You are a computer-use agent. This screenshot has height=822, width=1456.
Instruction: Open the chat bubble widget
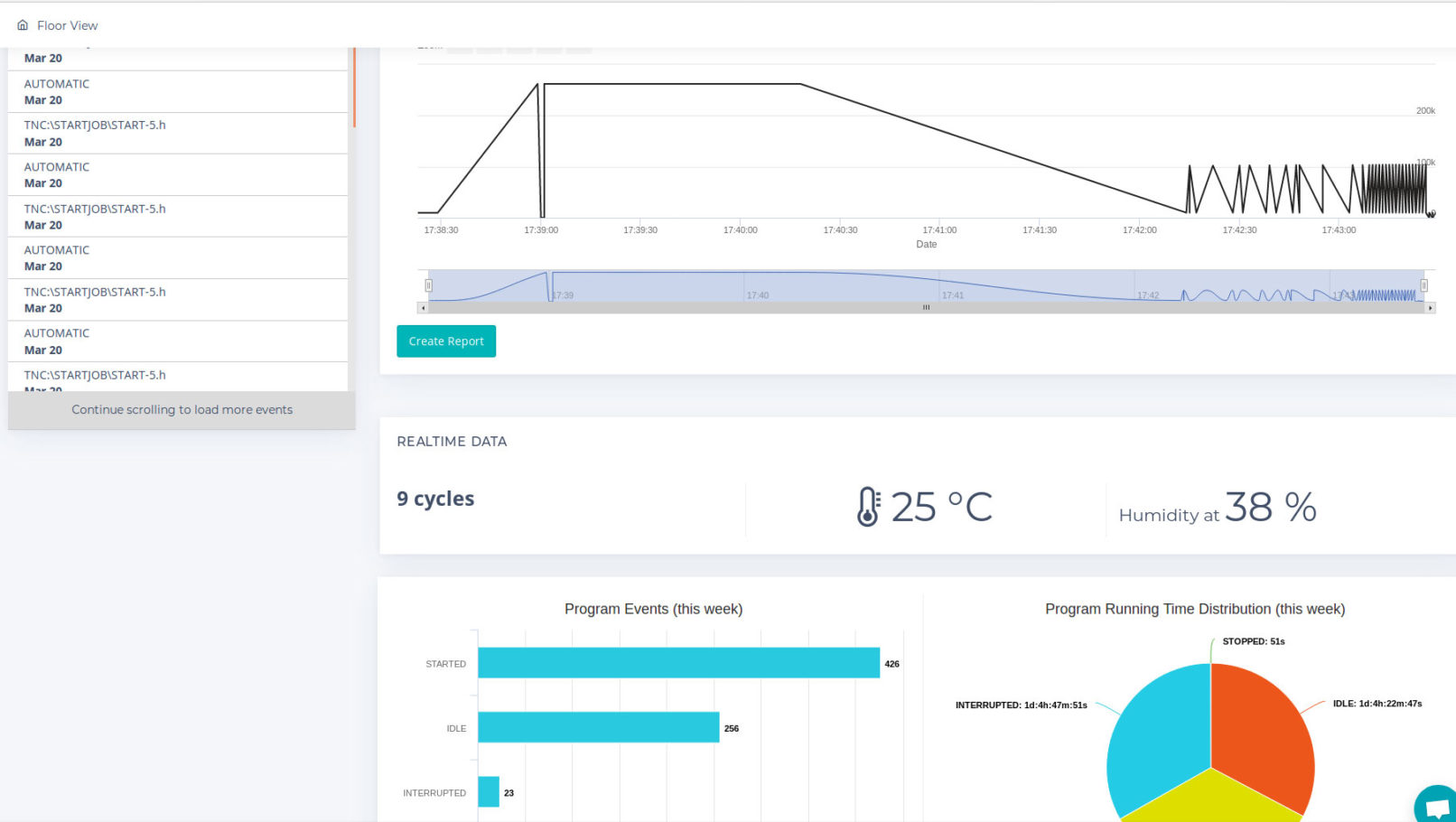(1436, 806)
